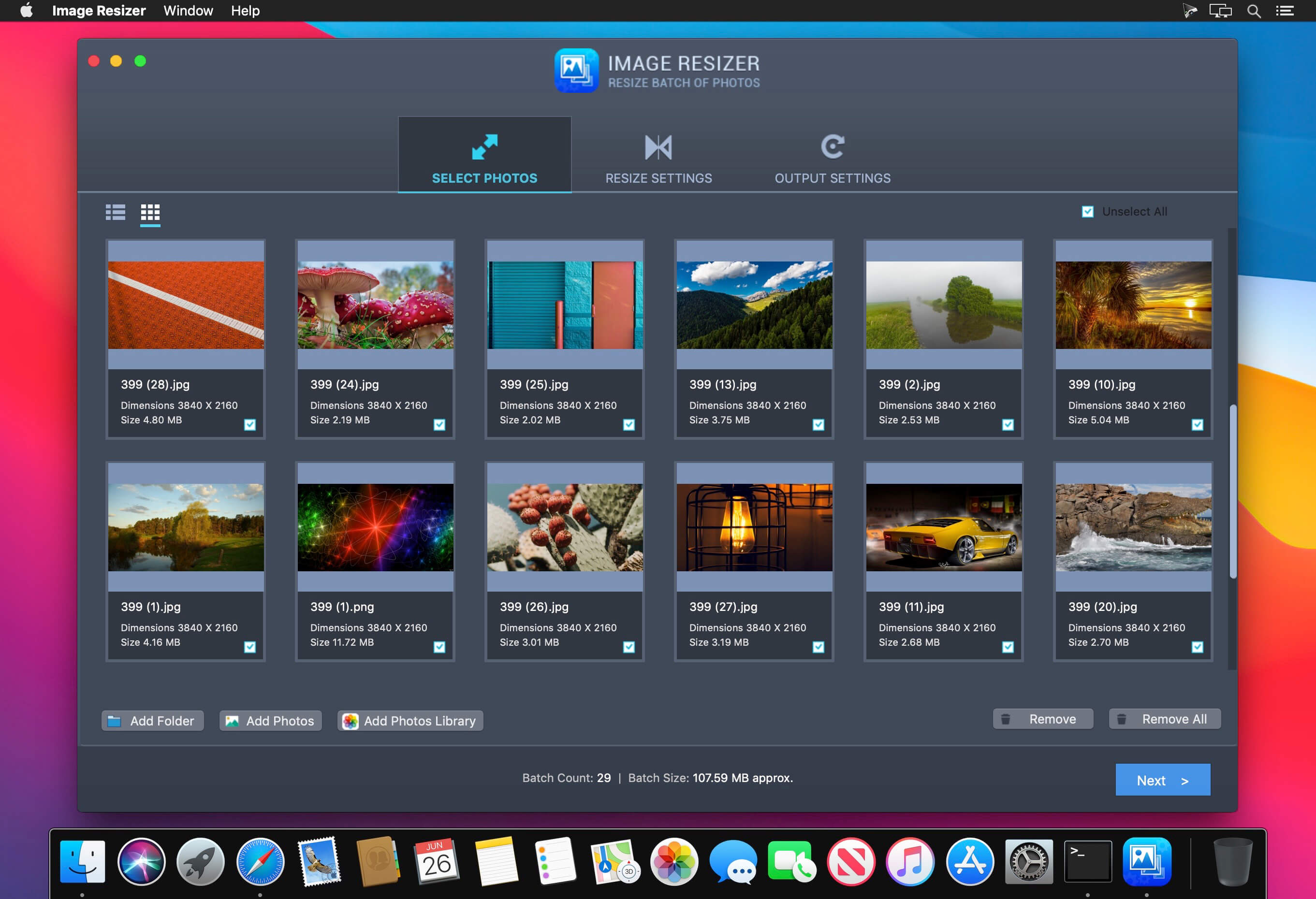
Task: Launch Siri from the dock
Action: click(142, 862)
